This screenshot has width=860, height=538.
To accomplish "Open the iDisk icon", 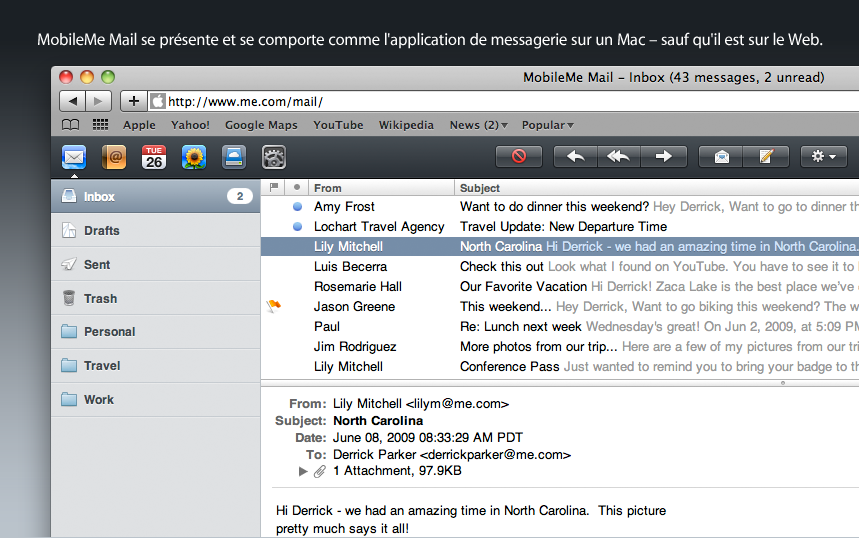I will (x=234, y=157).
